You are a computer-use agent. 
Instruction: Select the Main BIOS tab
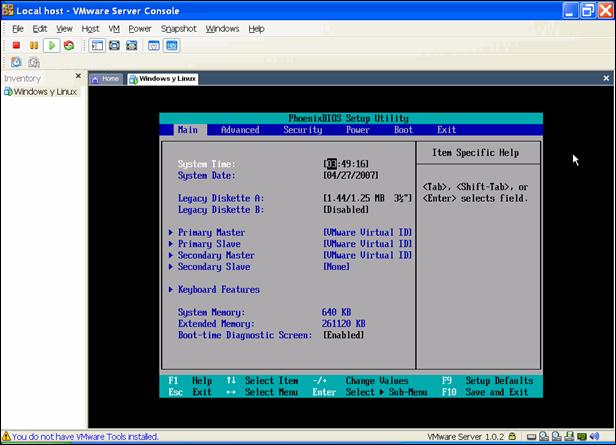pos(188,130)
